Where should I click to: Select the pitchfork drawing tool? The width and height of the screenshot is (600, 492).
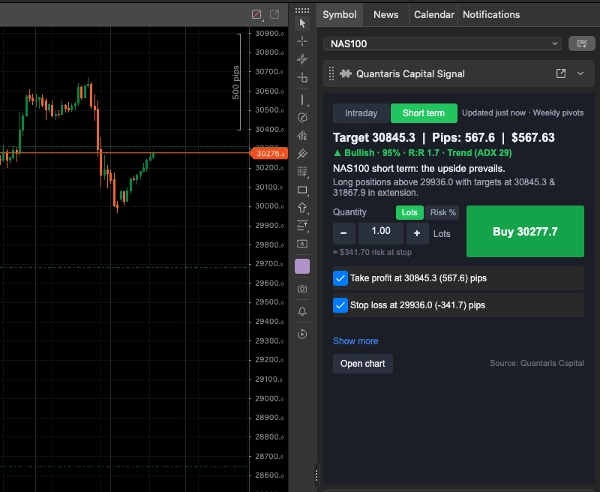click(x=302, y=153)
